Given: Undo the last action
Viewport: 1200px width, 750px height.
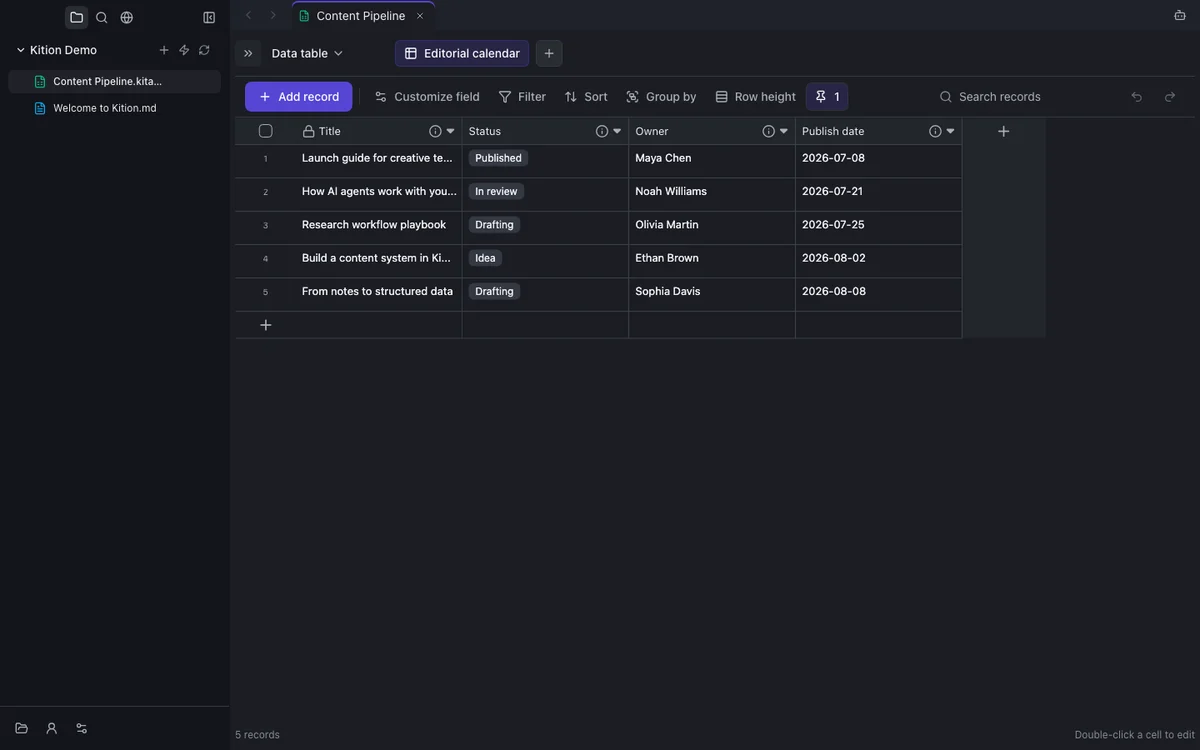Looking at the screenshot, I should pos(1136,97).
